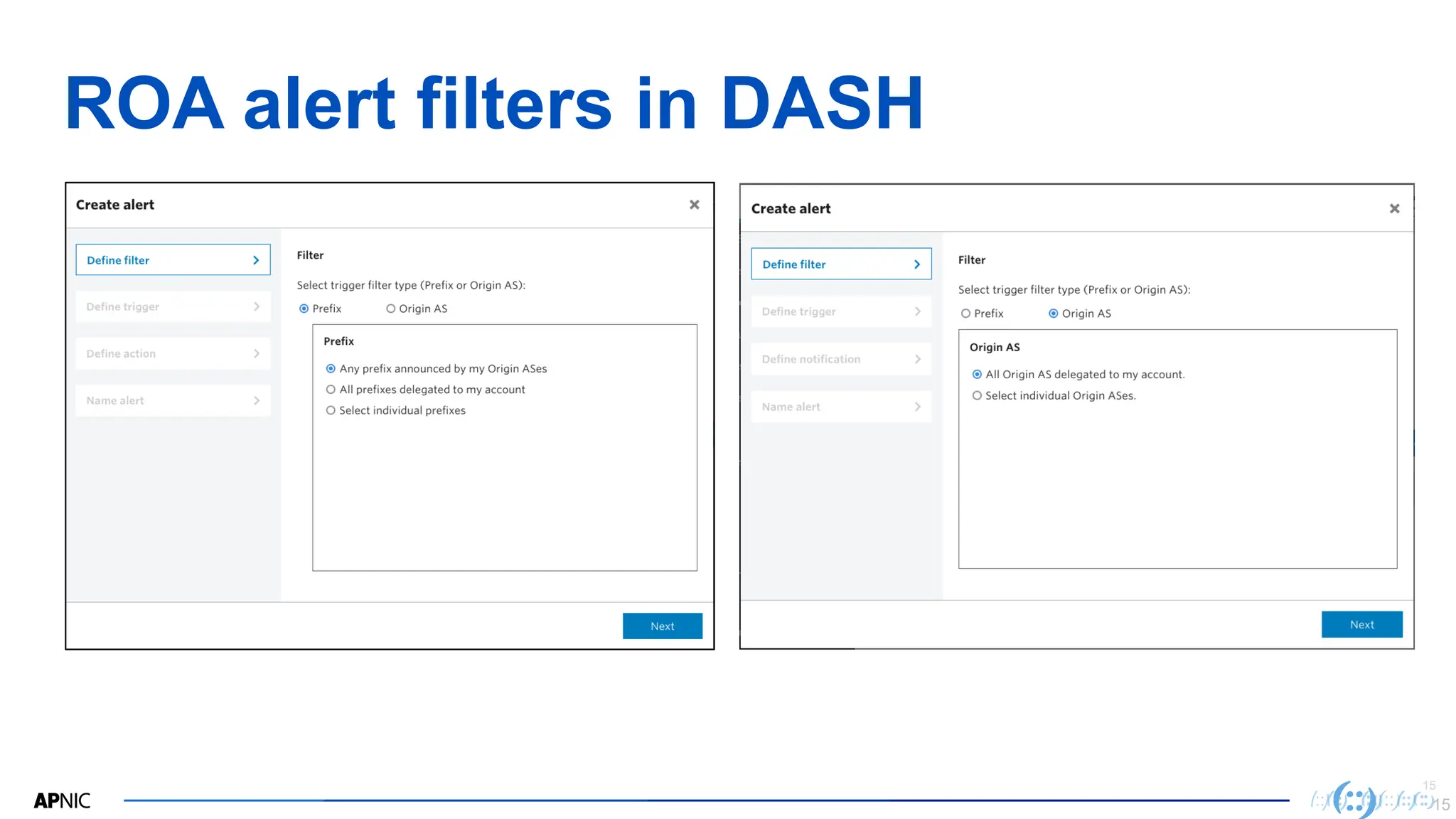Screen dimensions: 1456x819
Task: Open Define filter step in right dialog
Action: tap(841, 264)
